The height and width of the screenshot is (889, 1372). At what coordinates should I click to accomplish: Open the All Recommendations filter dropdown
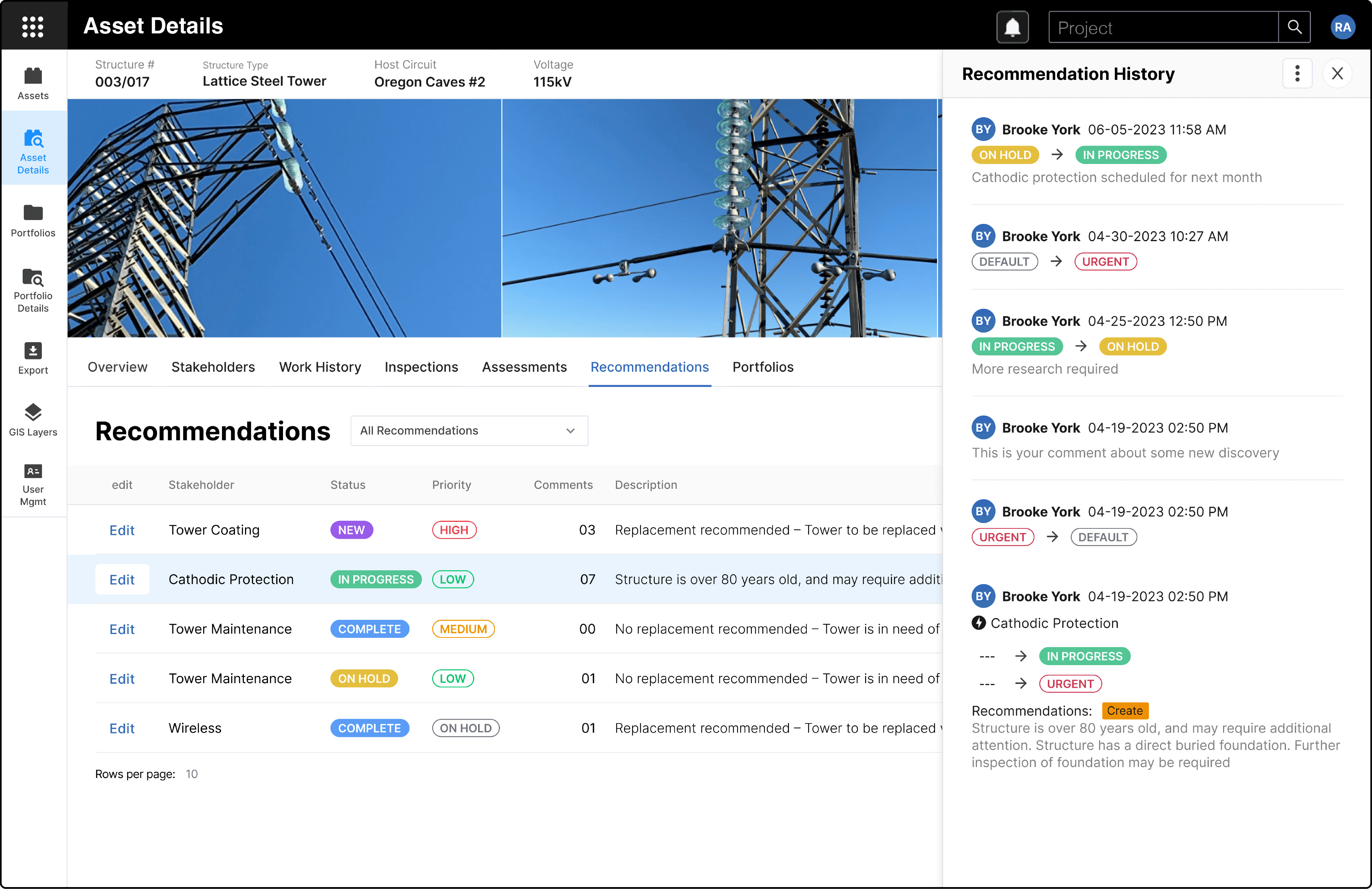point(469,430)
